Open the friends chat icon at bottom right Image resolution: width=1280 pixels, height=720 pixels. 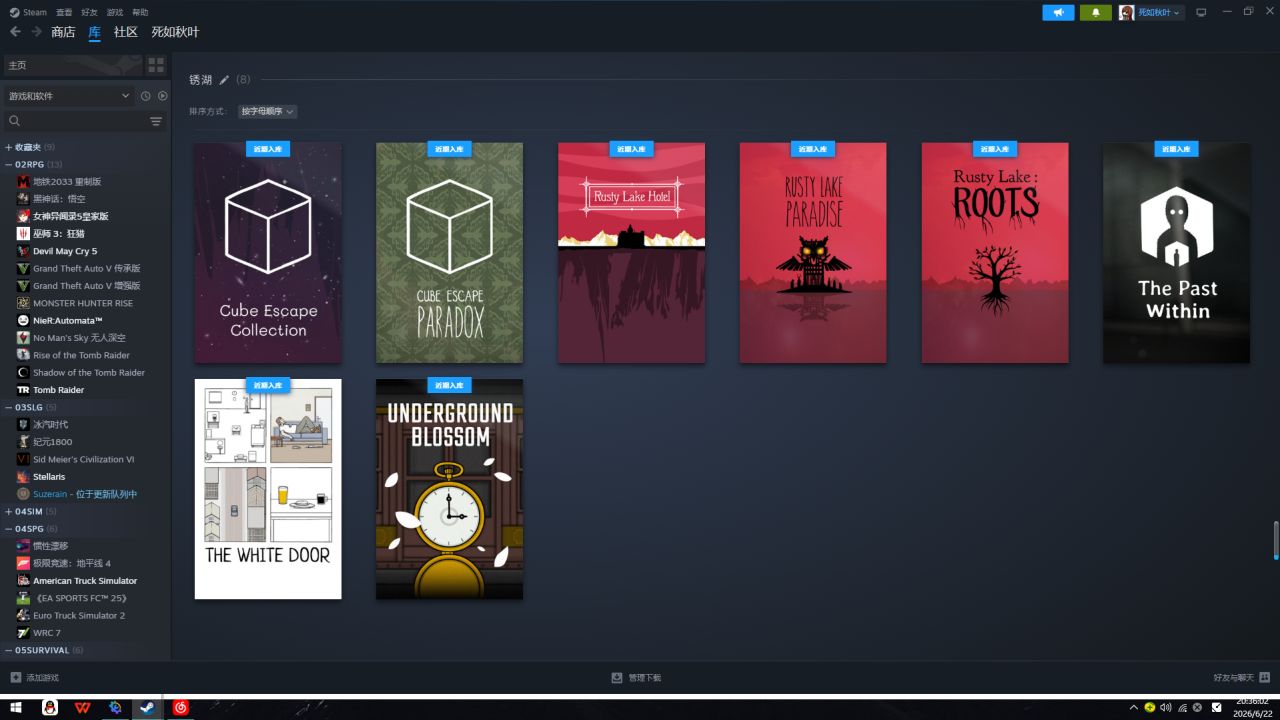click(1265, 677)
